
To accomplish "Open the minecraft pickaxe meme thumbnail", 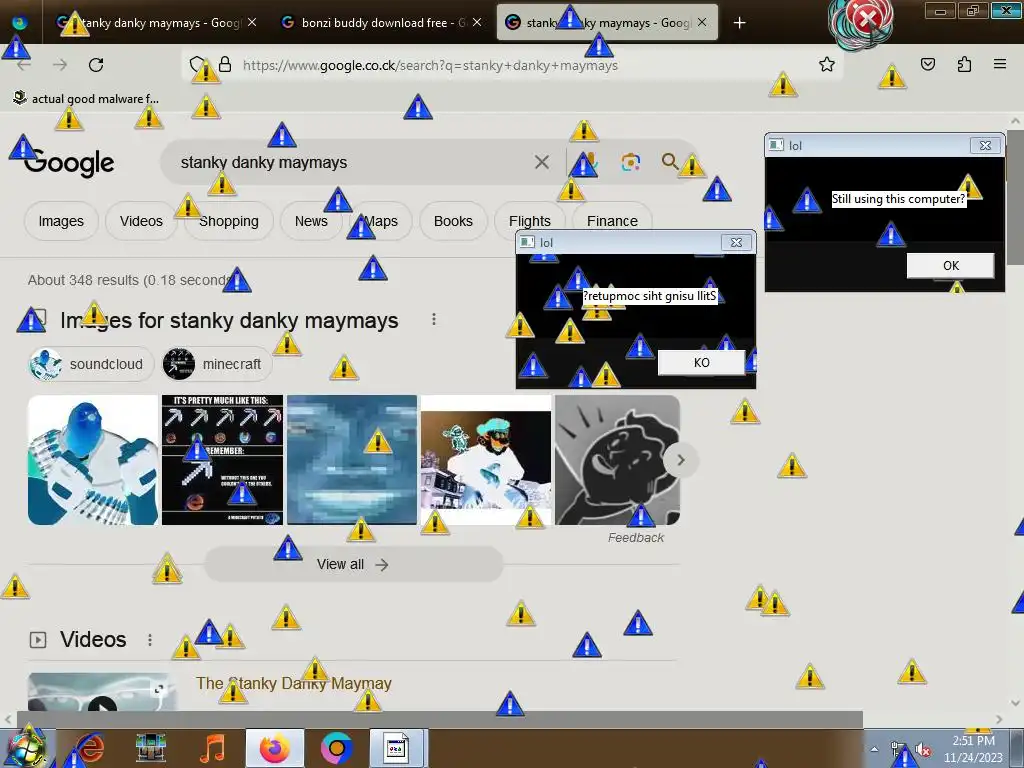I will pyautogui.click(x=222, y=460).
